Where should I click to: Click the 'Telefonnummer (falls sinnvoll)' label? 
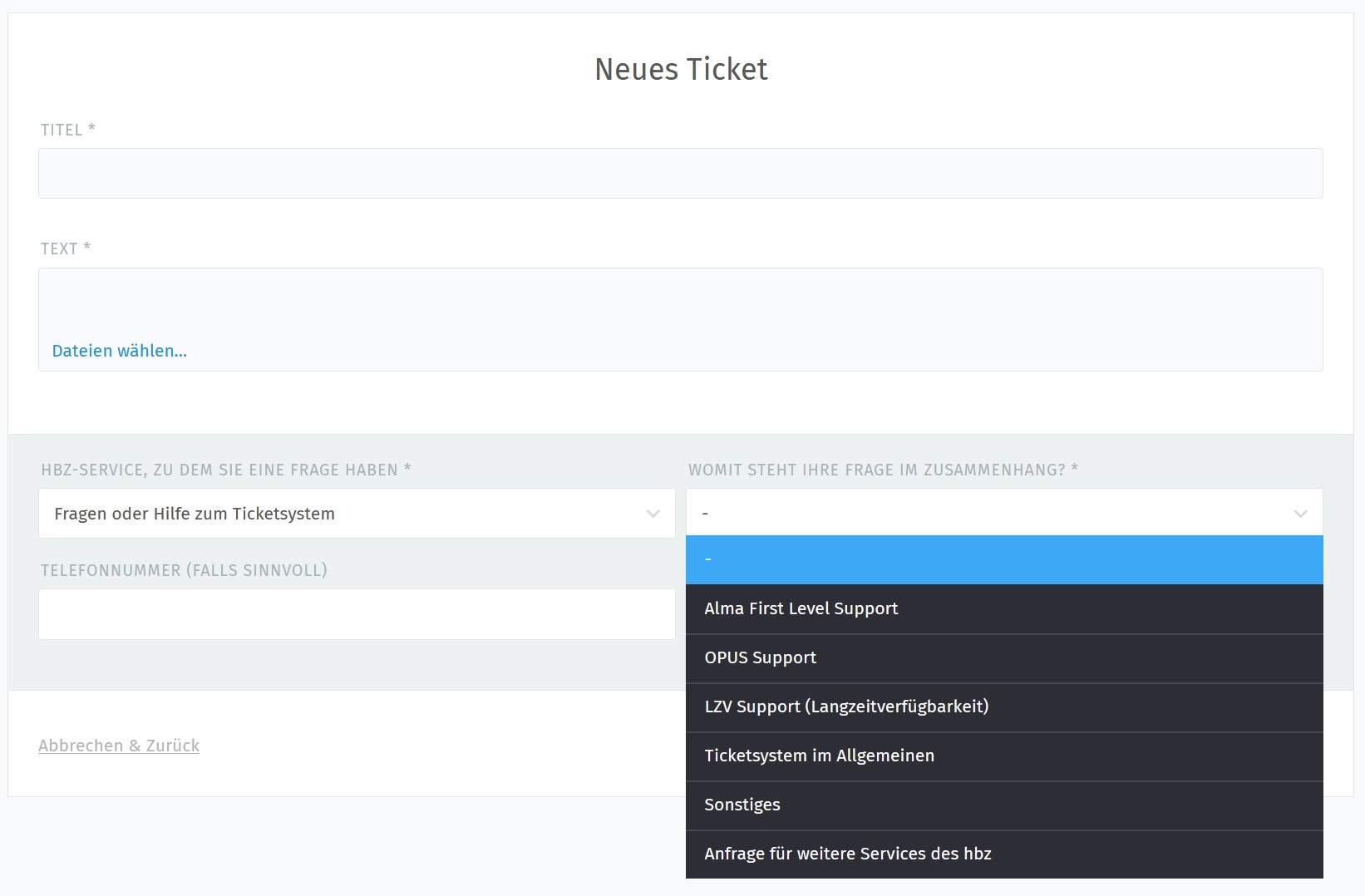184,570
